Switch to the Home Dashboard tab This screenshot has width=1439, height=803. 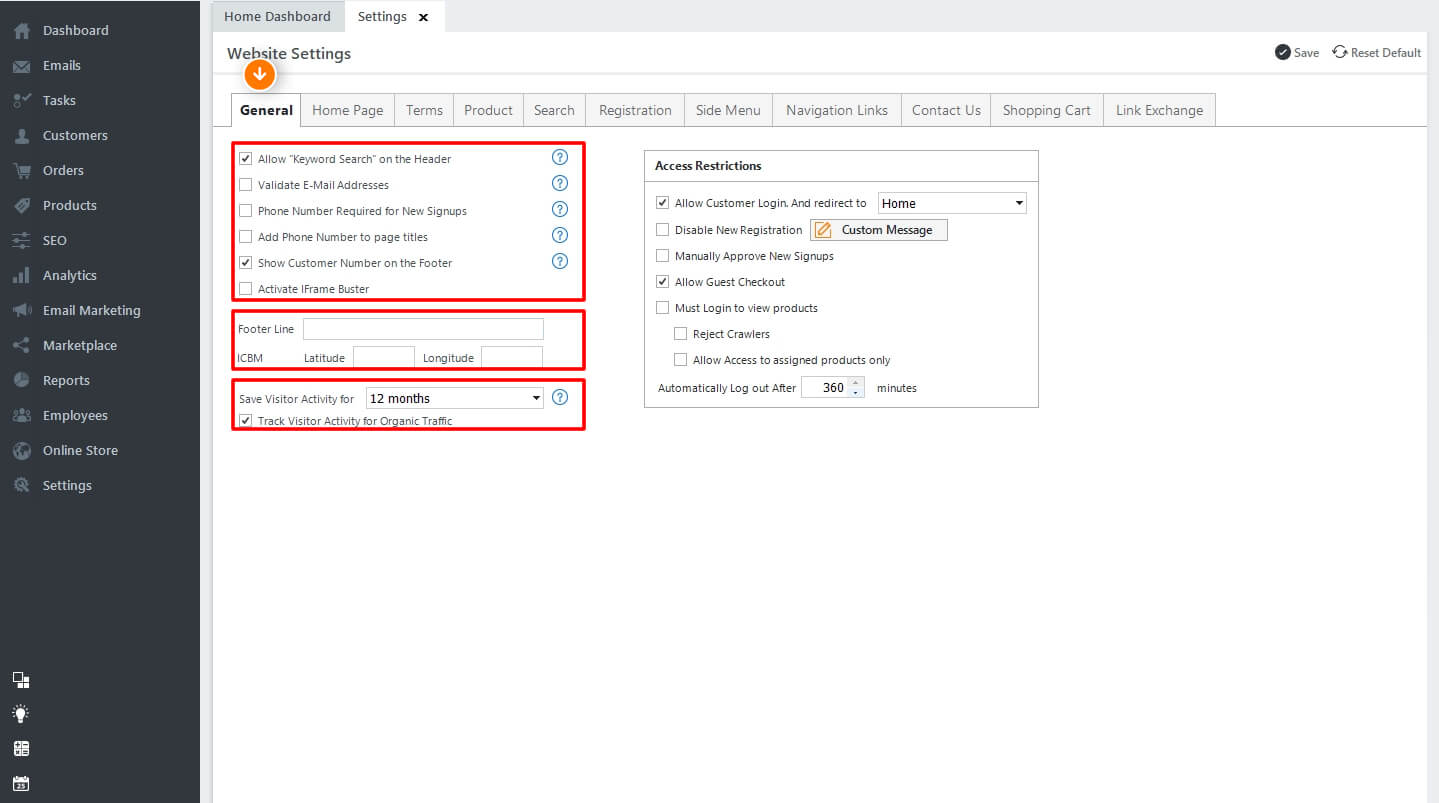click(277, 16)
